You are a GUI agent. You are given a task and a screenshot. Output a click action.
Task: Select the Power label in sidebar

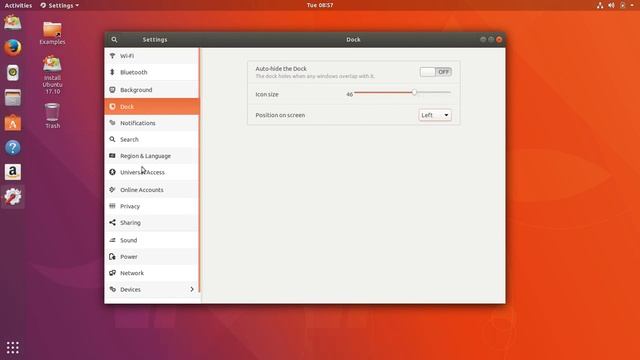[x=129, y=256]
